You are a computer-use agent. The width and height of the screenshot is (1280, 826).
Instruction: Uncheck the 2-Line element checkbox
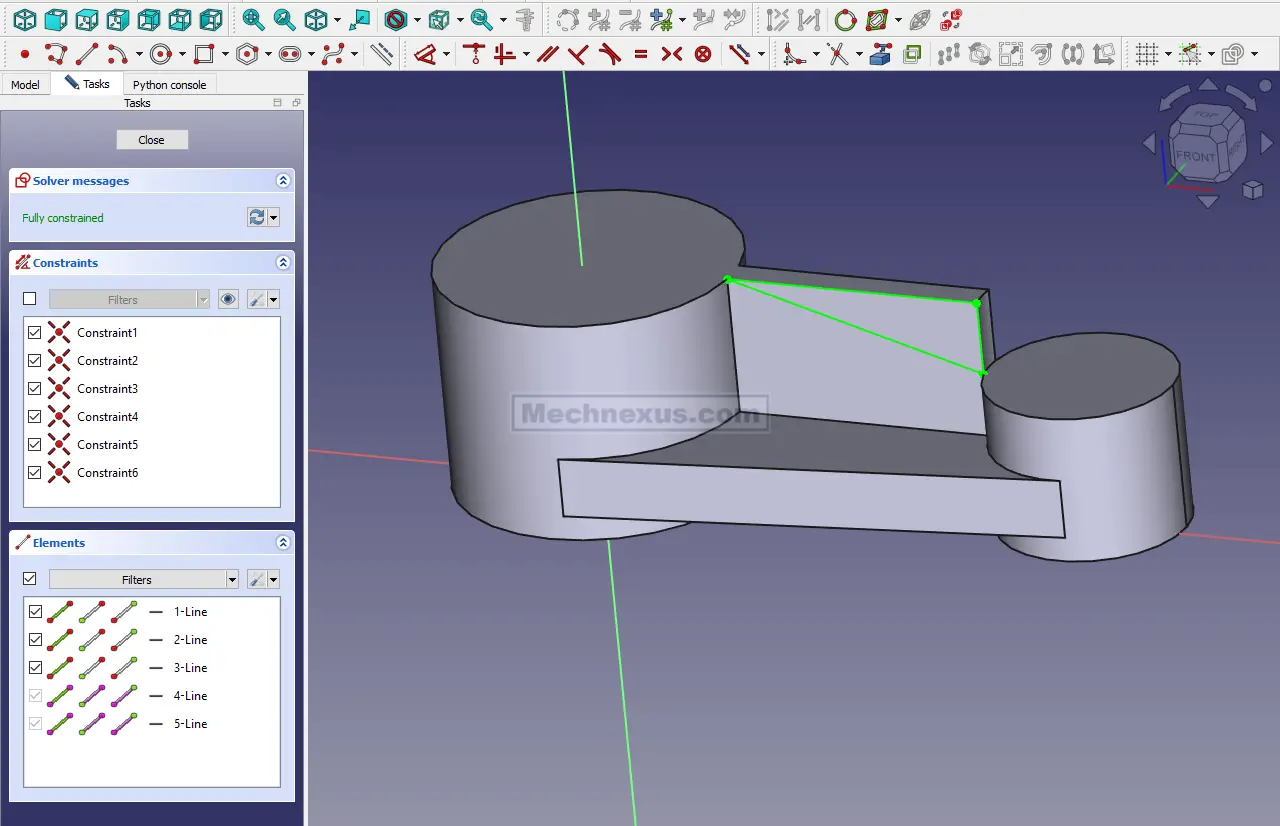point(35,640)
